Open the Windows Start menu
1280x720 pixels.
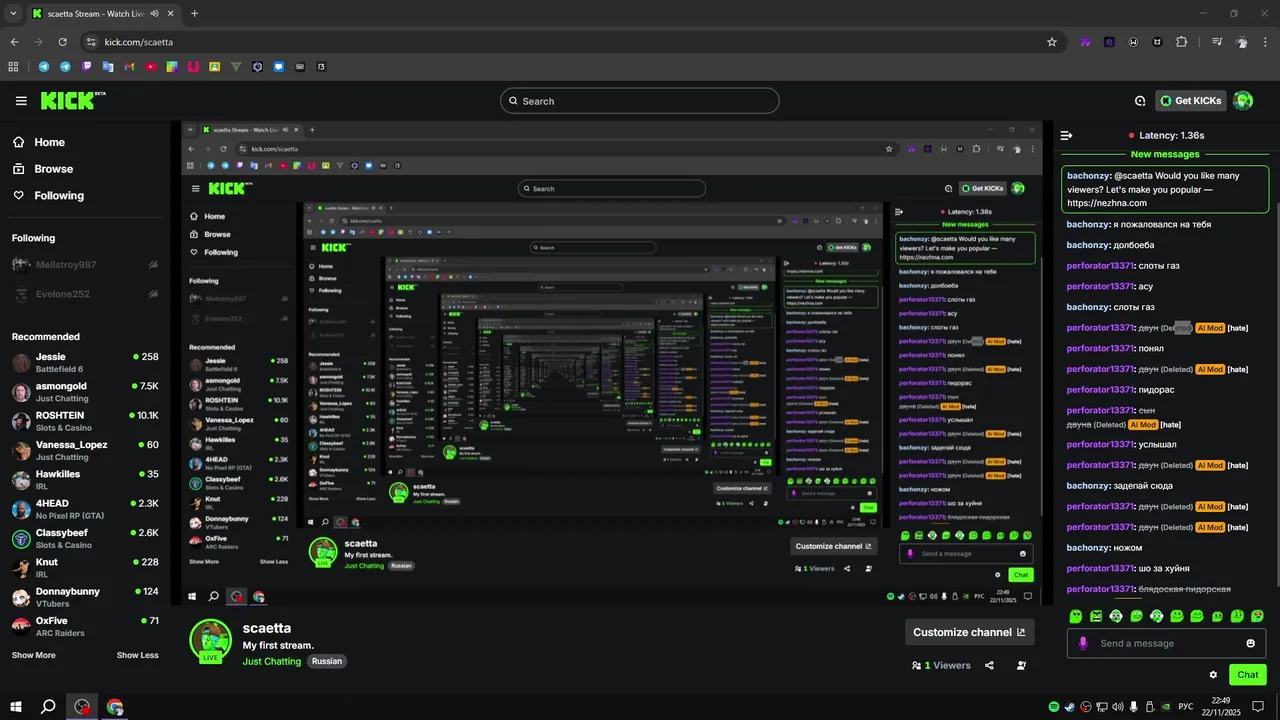15,707
